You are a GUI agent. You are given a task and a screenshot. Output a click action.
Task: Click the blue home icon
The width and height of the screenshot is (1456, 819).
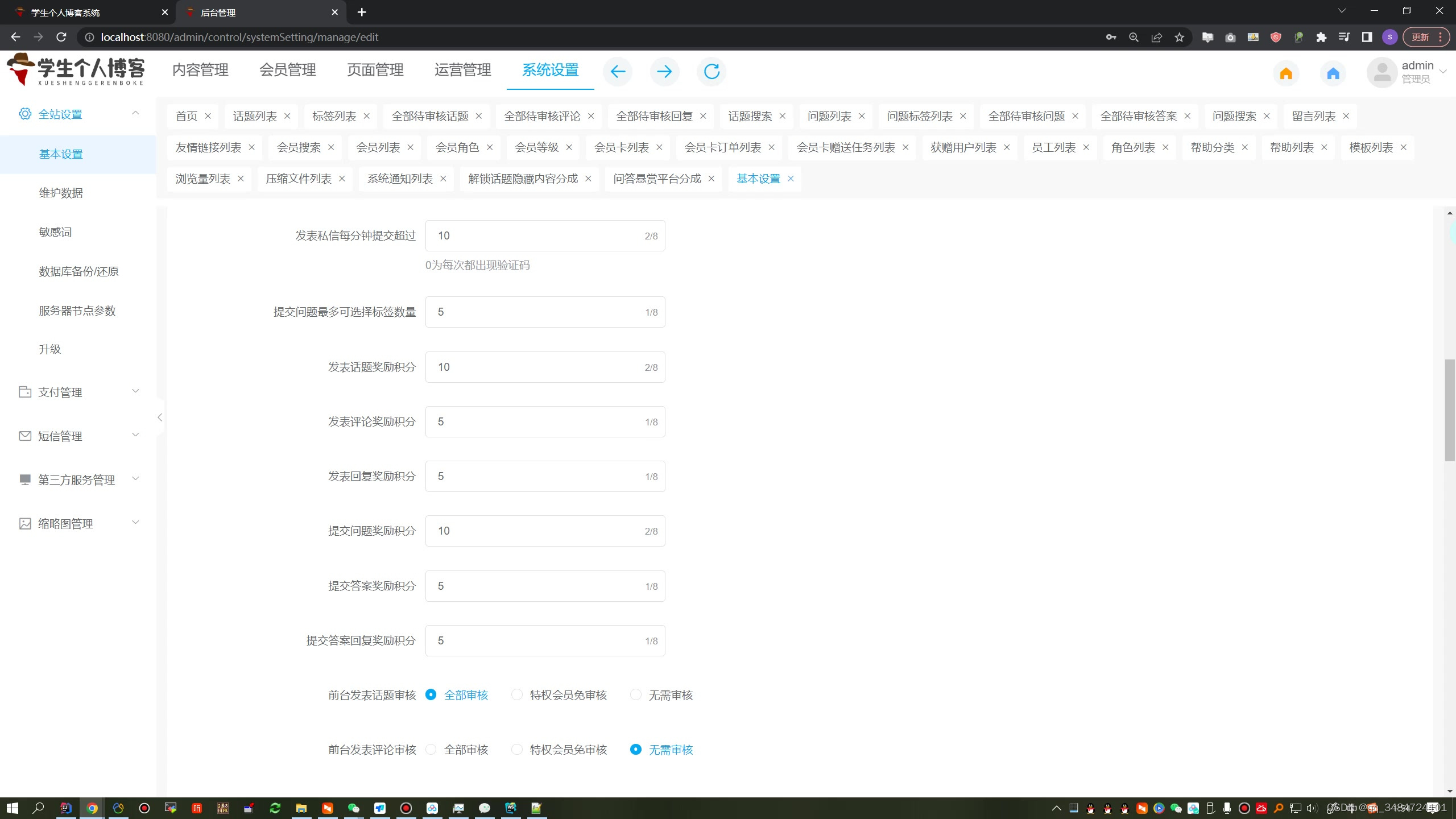[1333, 73]
